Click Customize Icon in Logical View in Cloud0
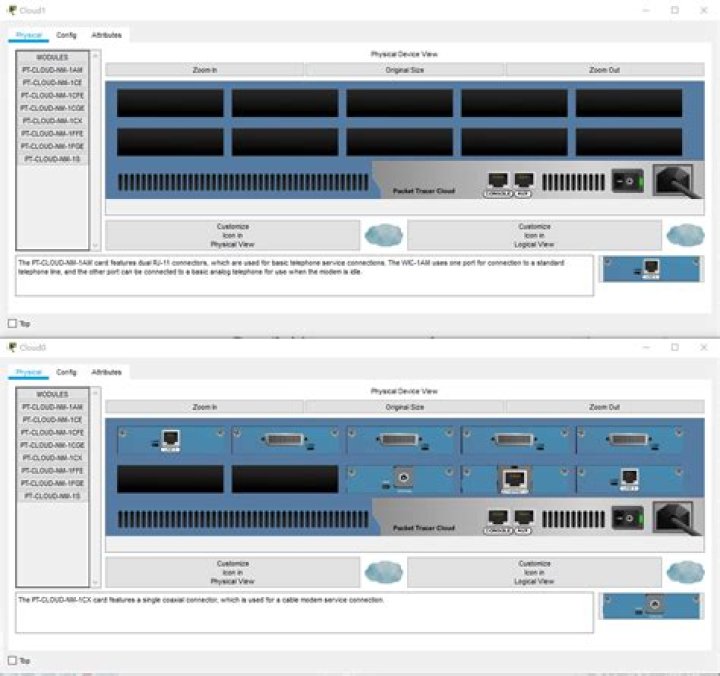 [x=534, y=572]
